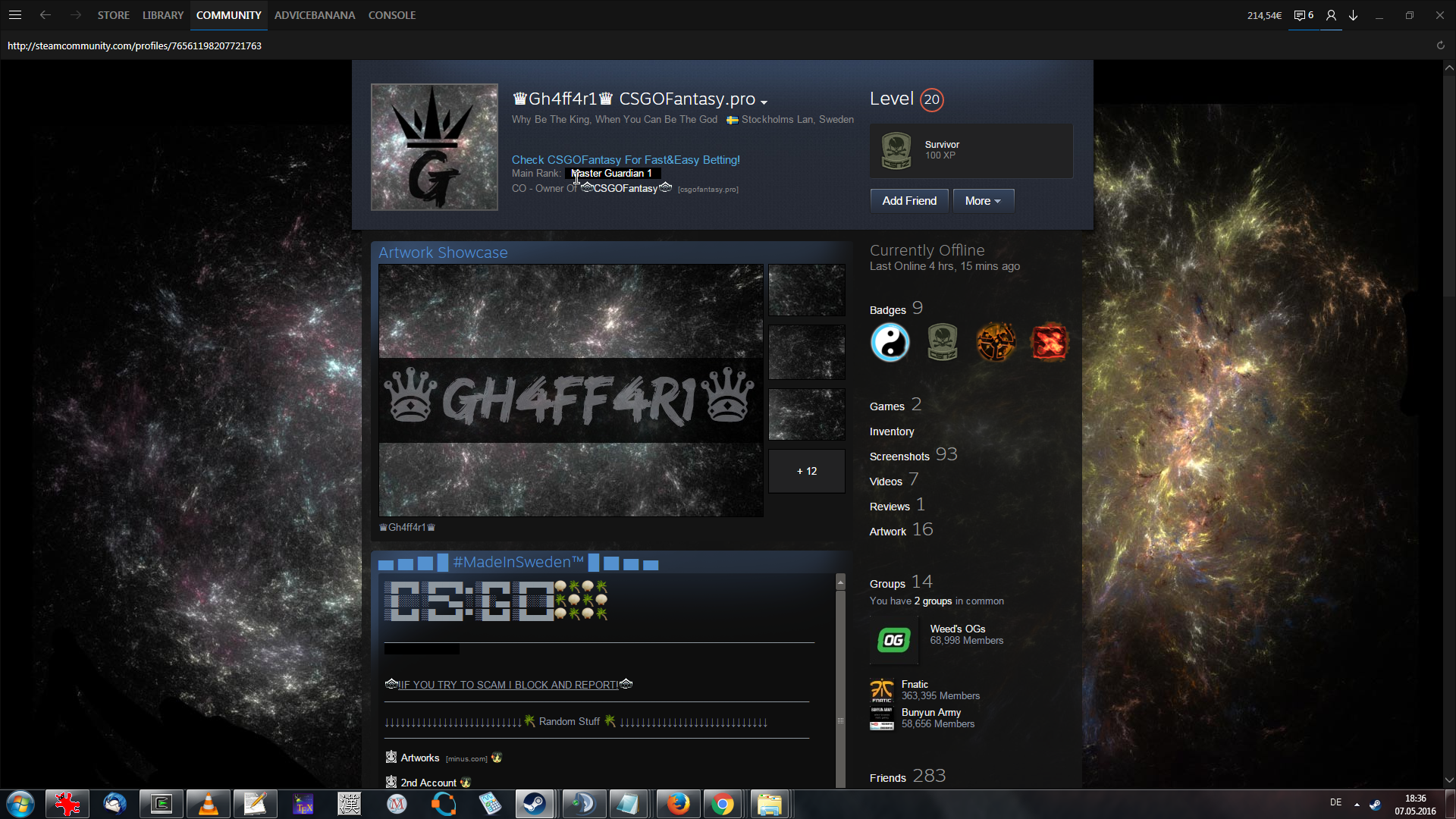
Task: Click the back navigation arrow
Action: (x=45, y=15)
